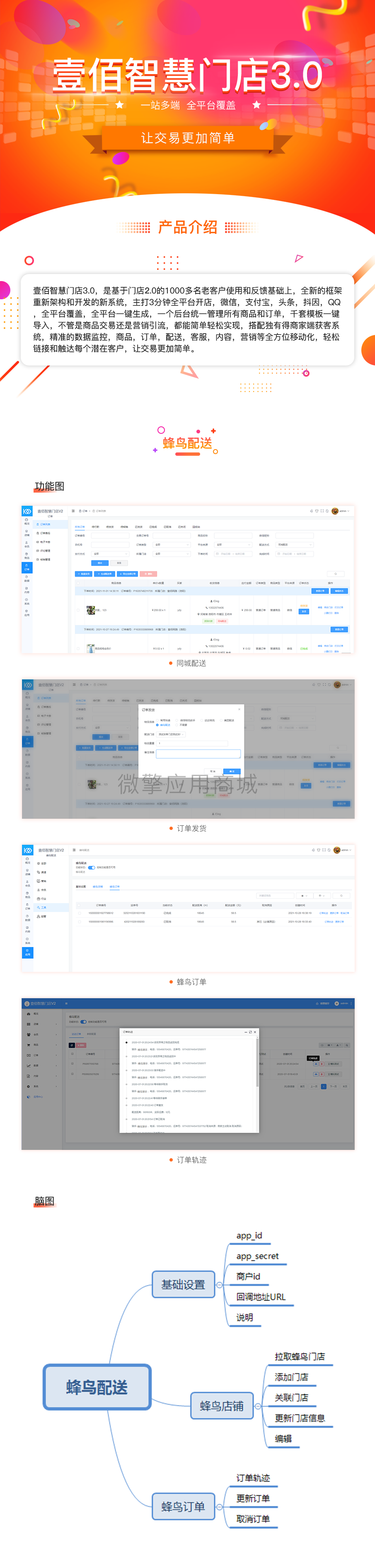375x1568 pixels.
Task: Check the row checkbox for order 150000001981190996
Action: pos(79,921)
